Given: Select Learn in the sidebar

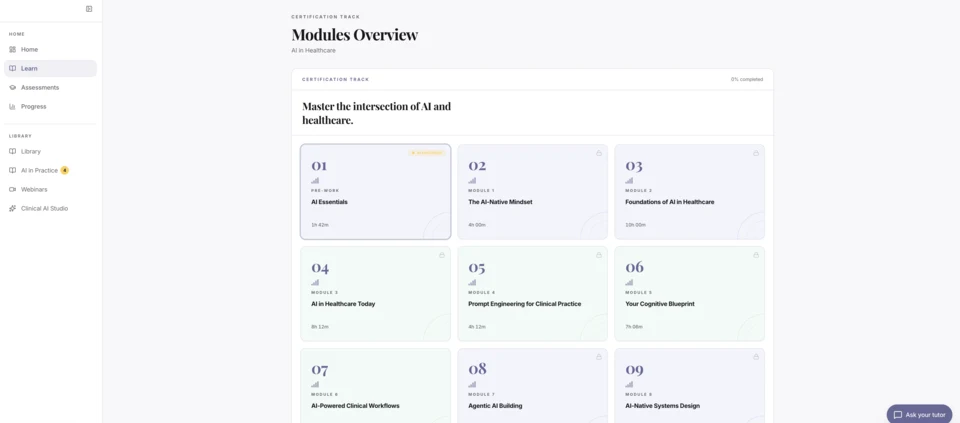Looking at the screenshot, I should coord(50,69).
